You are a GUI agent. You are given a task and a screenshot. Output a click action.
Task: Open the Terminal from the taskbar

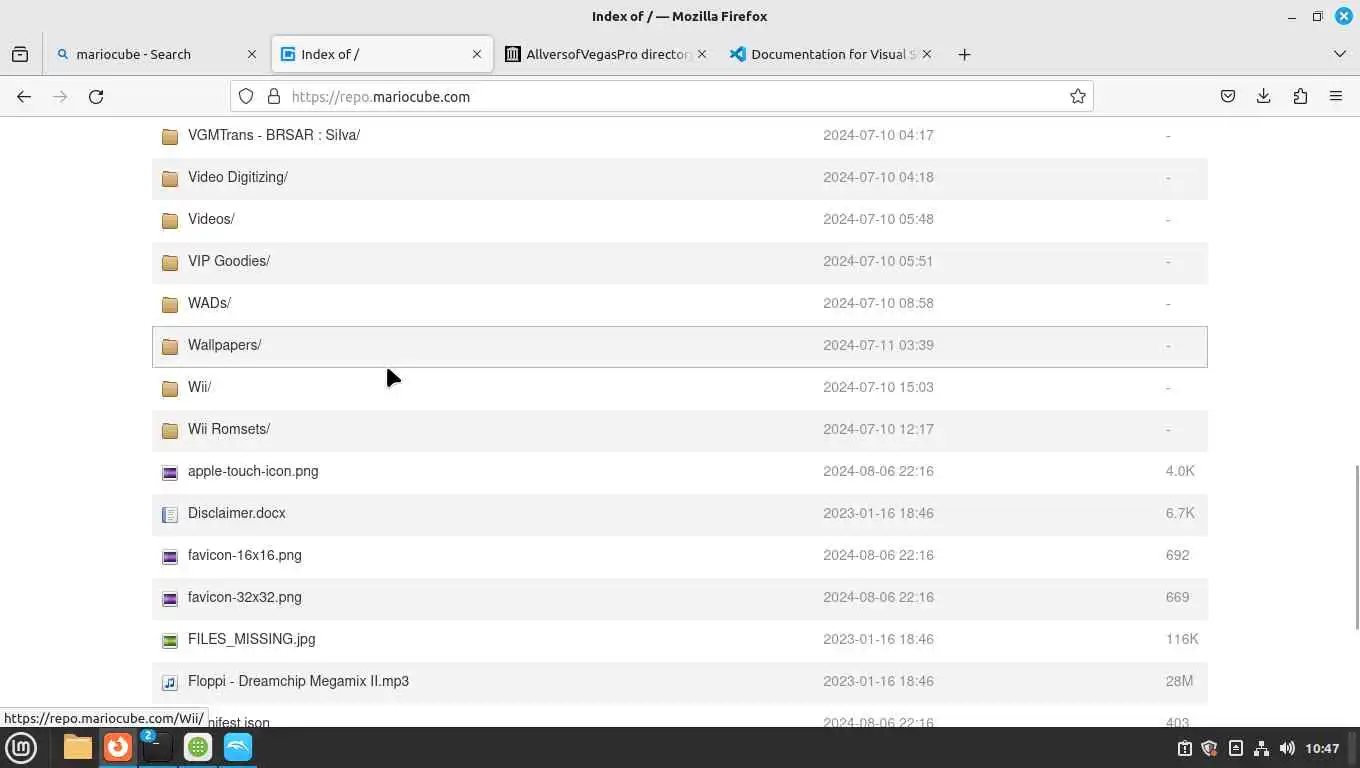pos(157,747)
